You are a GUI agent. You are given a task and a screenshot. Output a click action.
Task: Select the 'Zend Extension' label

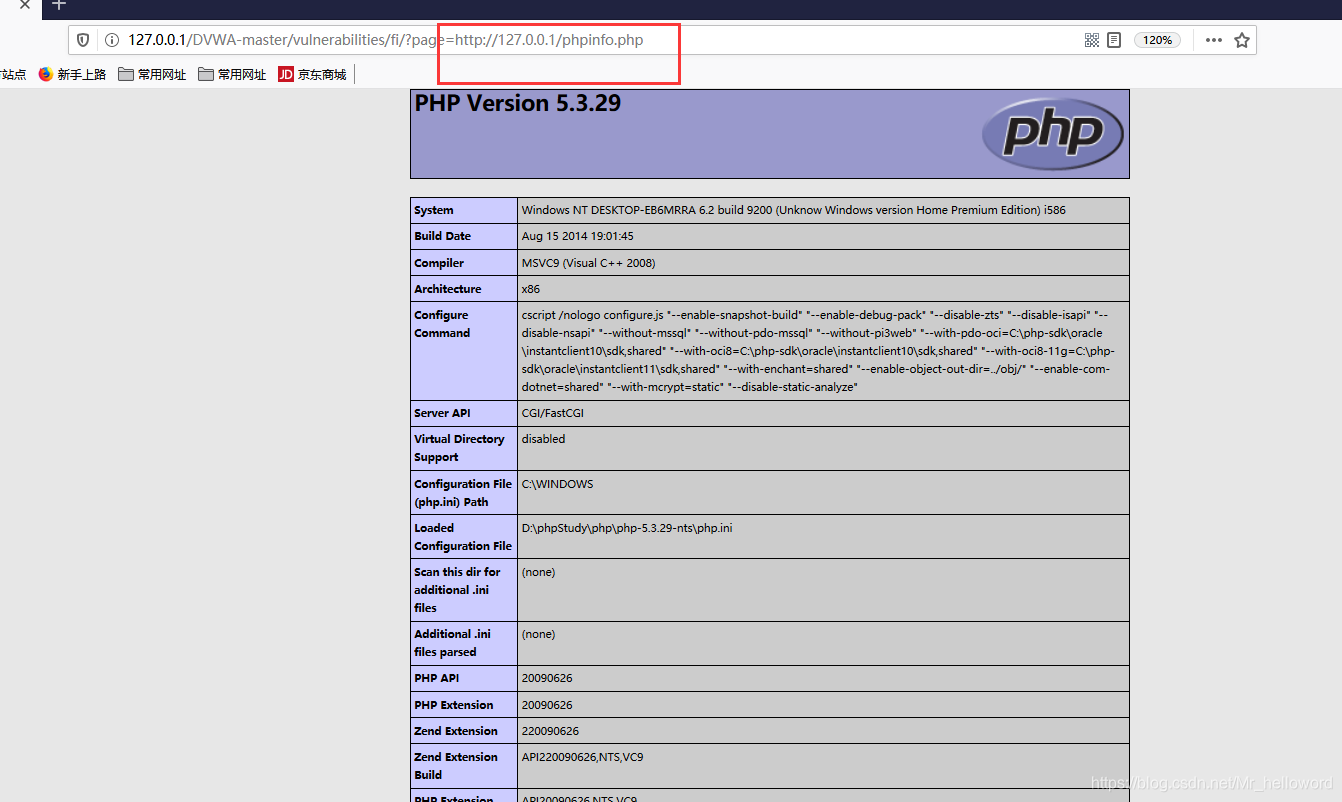point(456,731)
